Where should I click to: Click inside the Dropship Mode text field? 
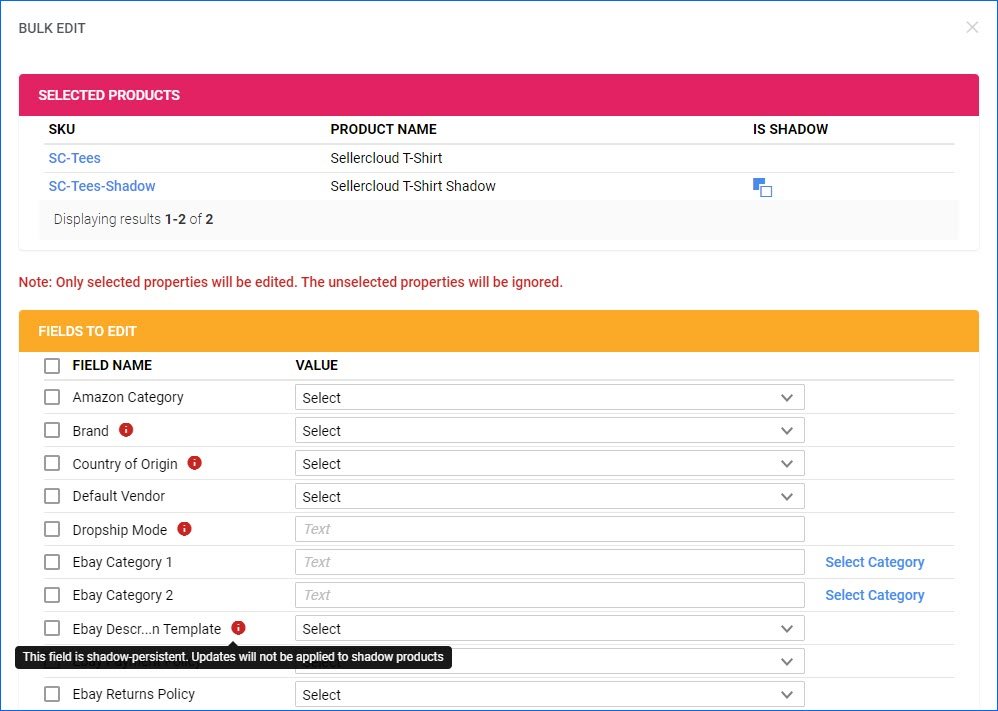pyautogui.click(x=548, y=529)
